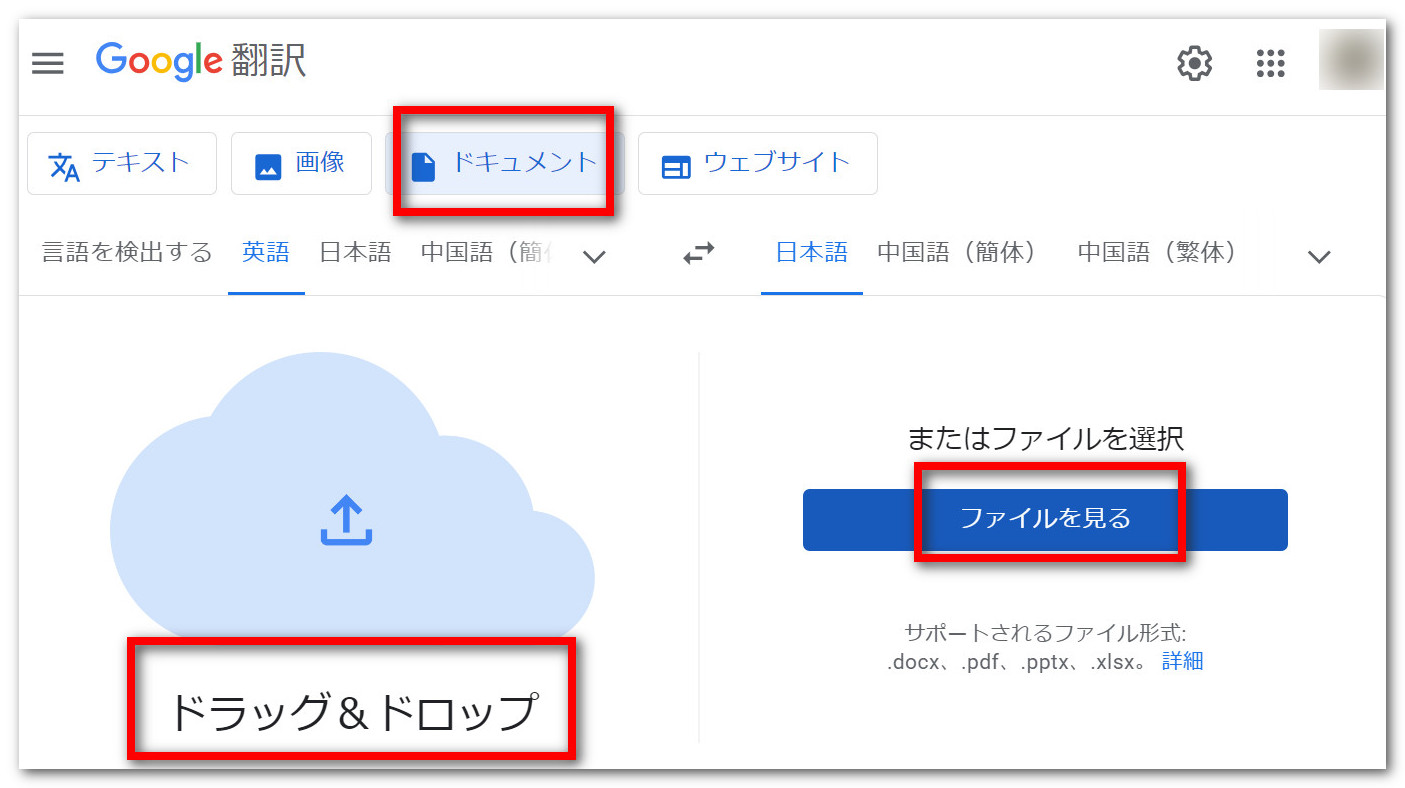Expand the source language list chevron
The width and height of the screenshot is (1405, 788).
pos(594,257)
